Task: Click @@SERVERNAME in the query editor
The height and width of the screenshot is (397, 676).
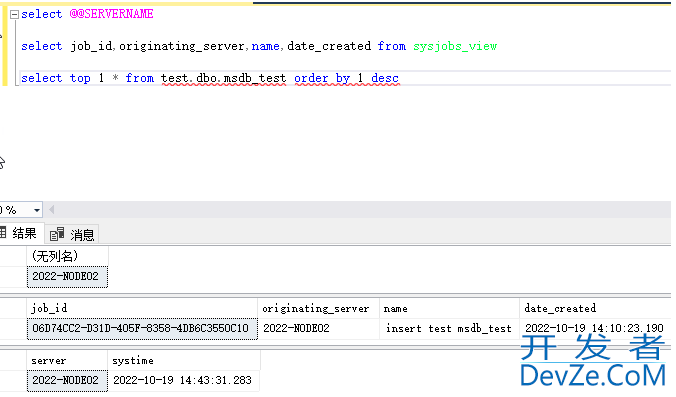Action: 112,14
